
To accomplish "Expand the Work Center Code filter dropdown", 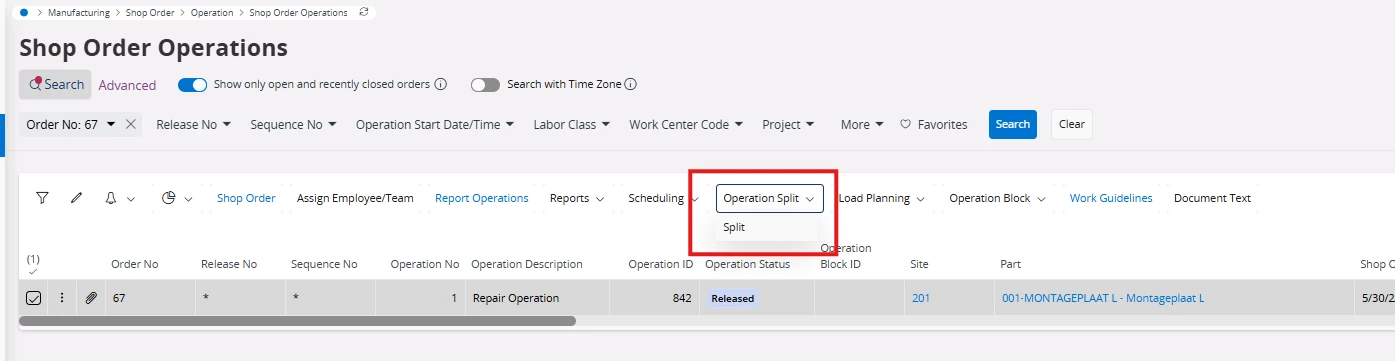I will pyautogui.click(x=686, y=125).
